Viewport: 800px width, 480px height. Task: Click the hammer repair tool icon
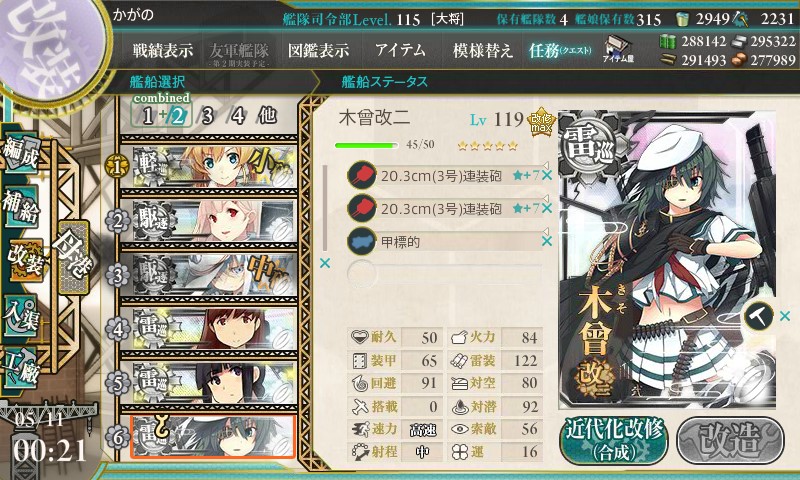click(x=758, y=316)
